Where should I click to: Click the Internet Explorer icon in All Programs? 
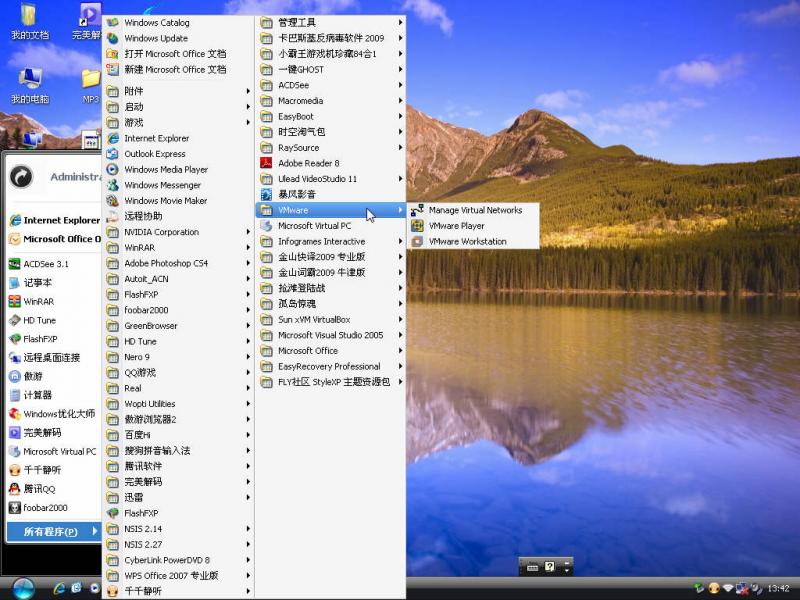[x=112, y=138]
